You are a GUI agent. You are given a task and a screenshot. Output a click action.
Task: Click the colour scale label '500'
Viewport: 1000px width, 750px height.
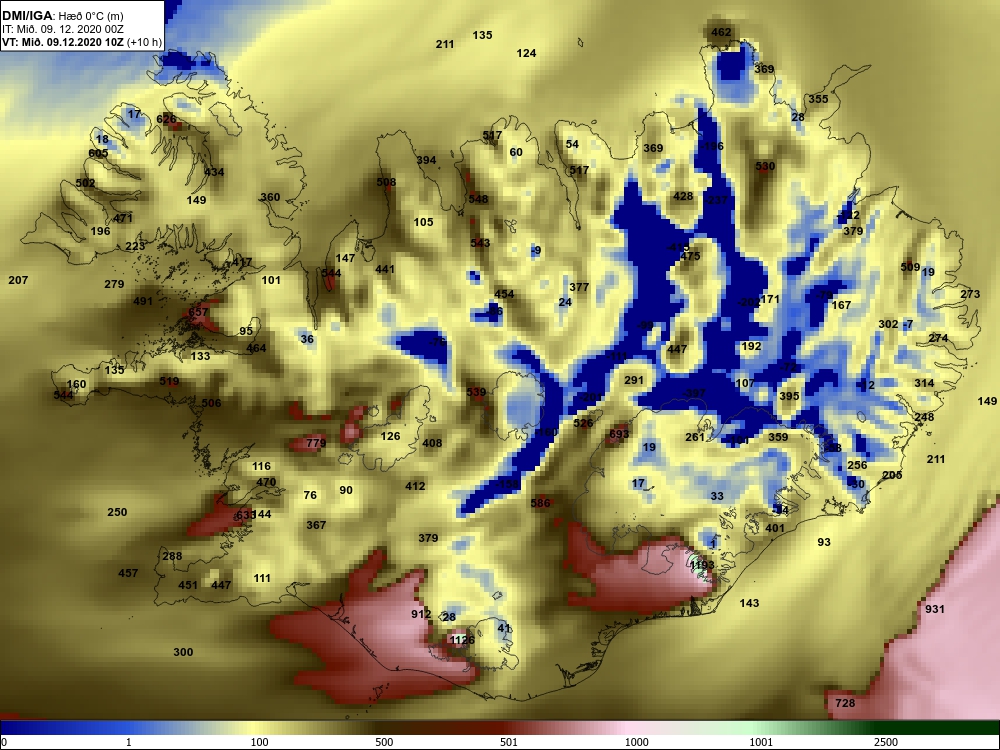[384, 742]
